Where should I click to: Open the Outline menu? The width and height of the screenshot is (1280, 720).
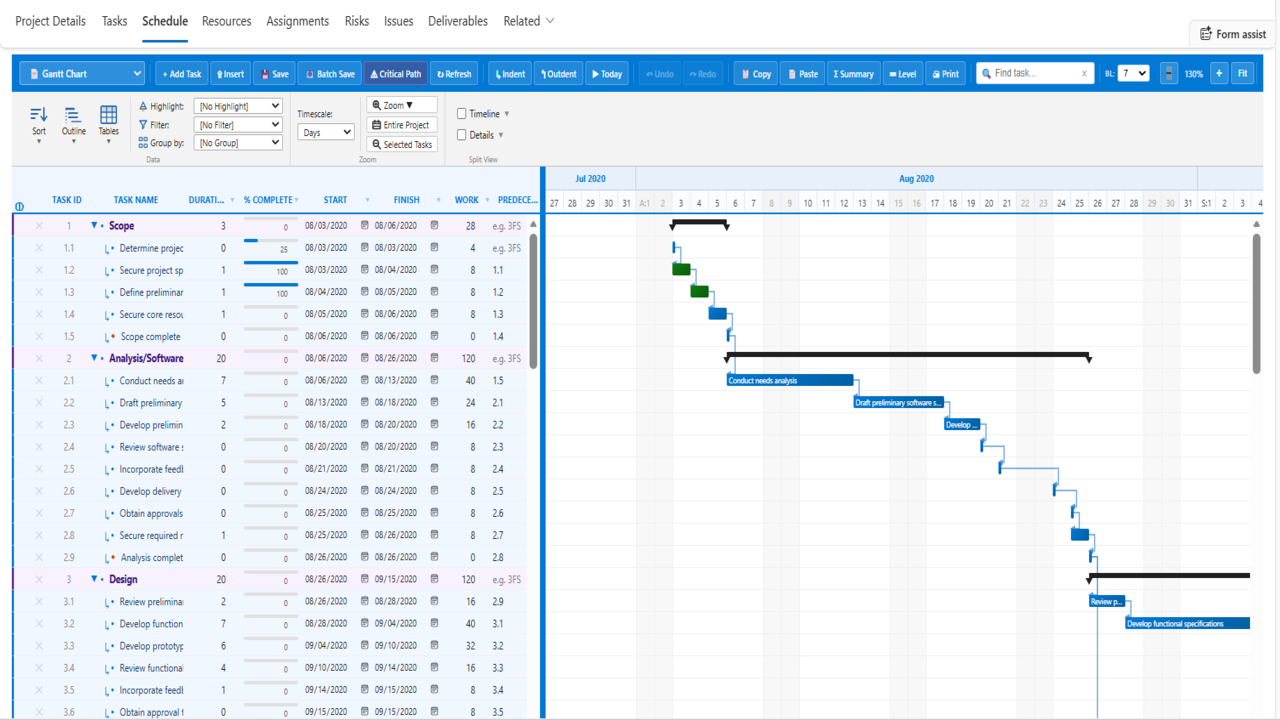[x=74, y=125]
